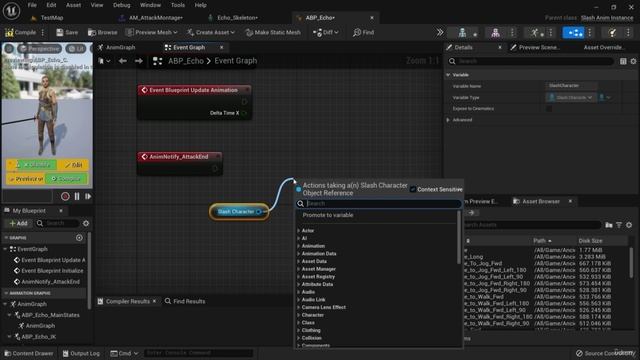Open Details panel property matrix grid icon
This screenshot has width=640, height=360.
(623, 61)
